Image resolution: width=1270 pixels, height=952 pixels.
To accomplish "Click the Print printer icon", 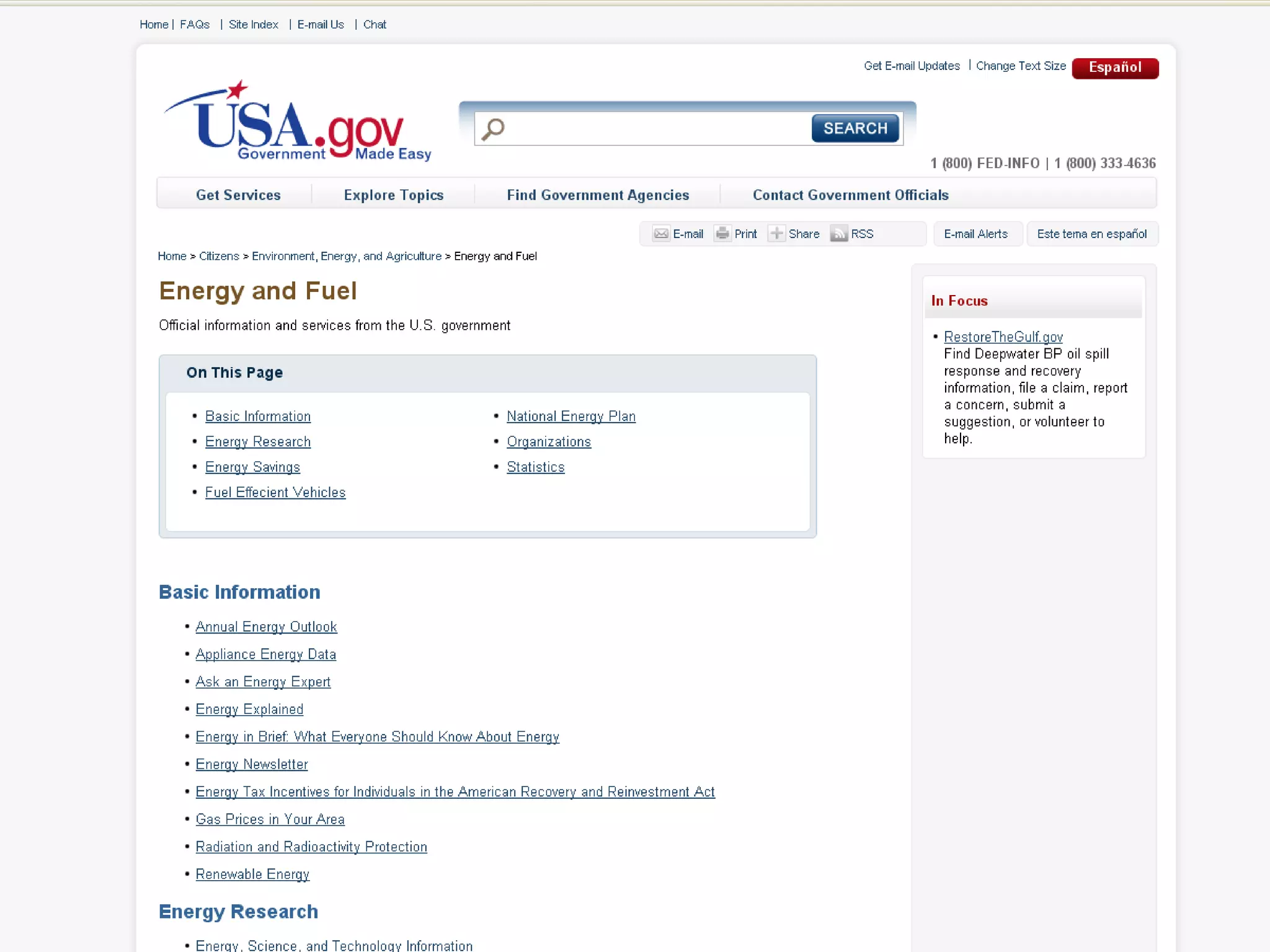I will point(722,234).
